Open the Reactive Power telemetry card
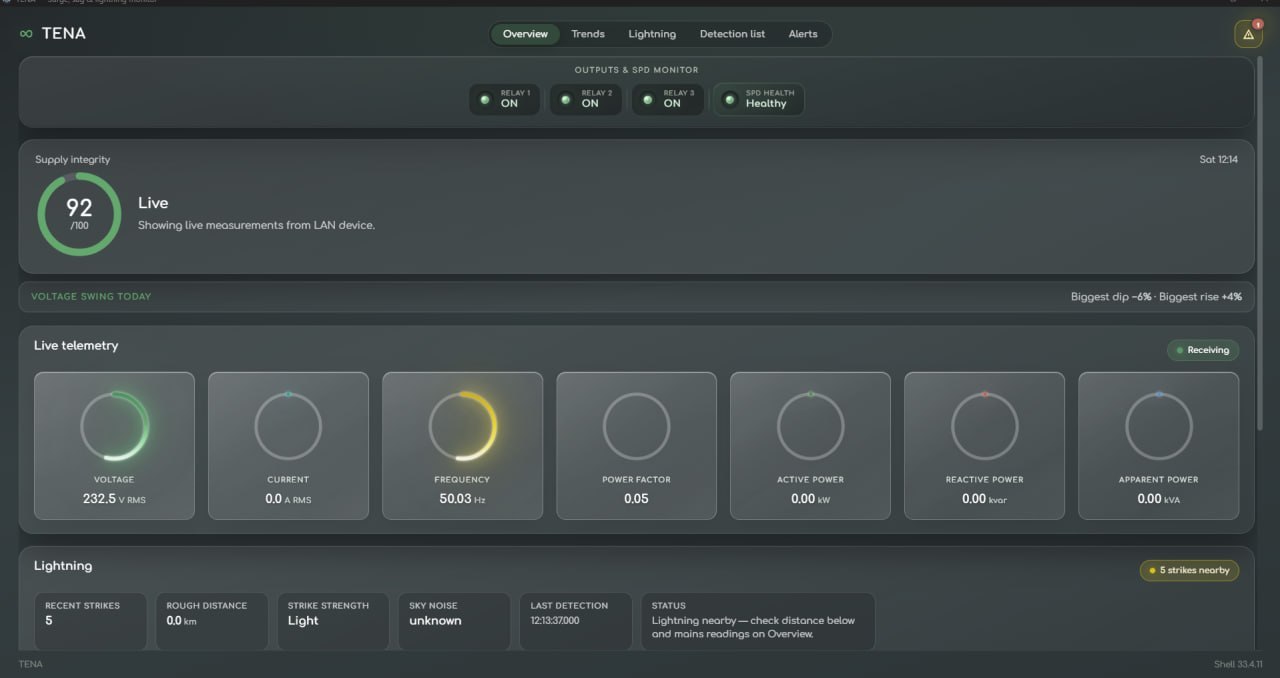This screenshot has width=1280, height=678. (x=984, y=446)
